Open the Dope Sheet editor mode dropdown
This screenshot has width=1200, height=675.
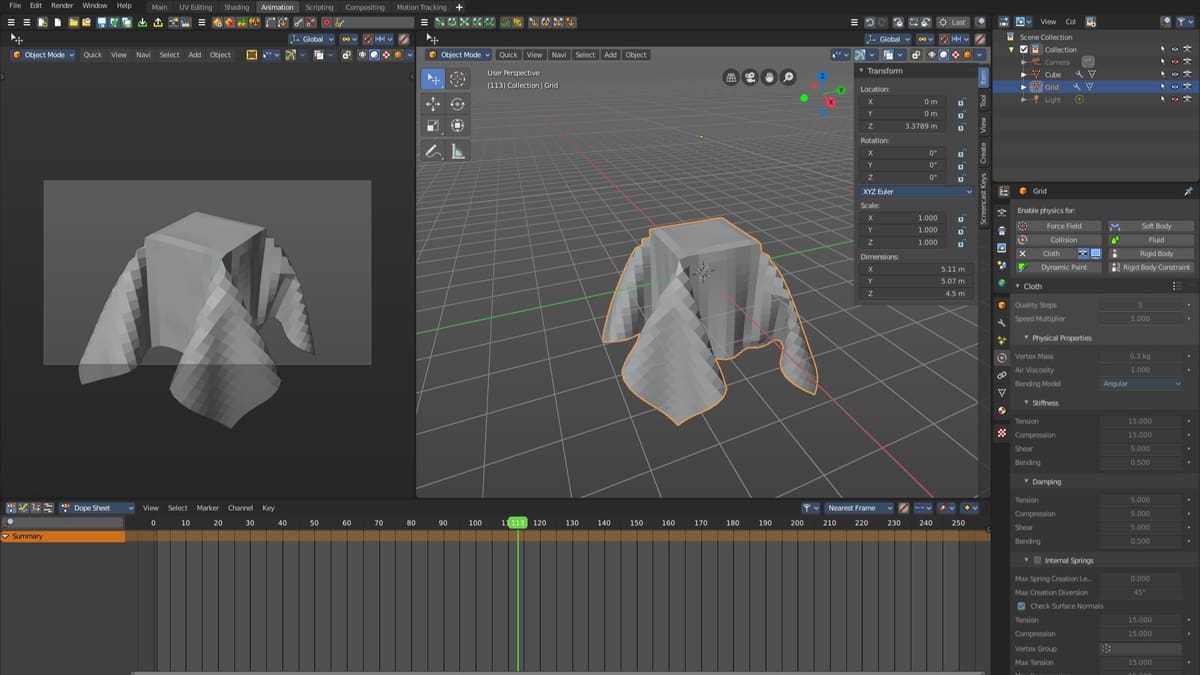(96, 508)
